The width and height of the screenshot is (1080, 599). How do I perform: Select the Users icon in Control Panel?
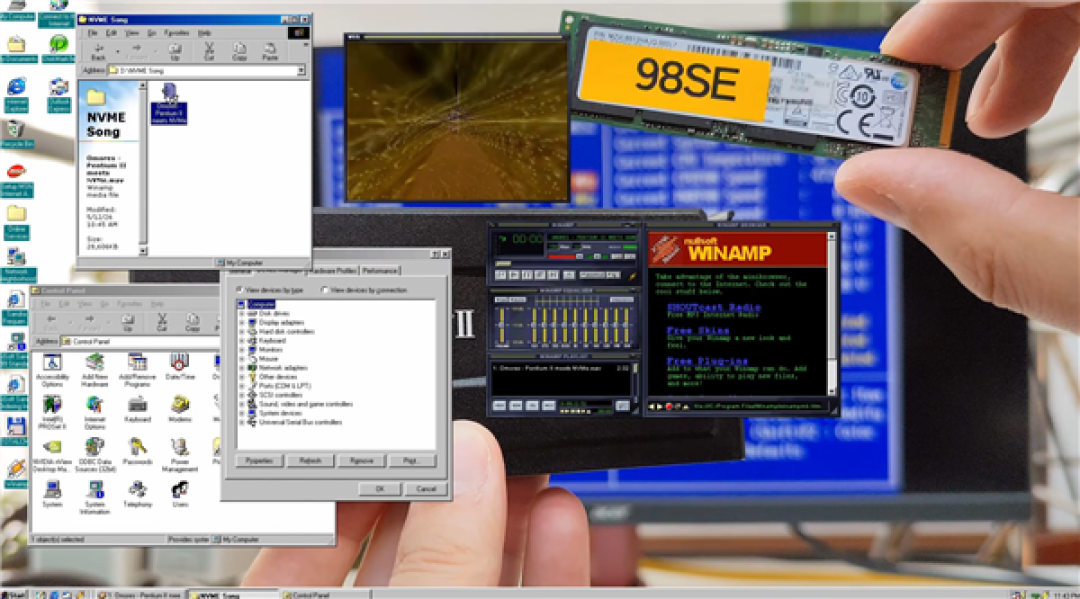pyautogui.click(x=180, y=494)
